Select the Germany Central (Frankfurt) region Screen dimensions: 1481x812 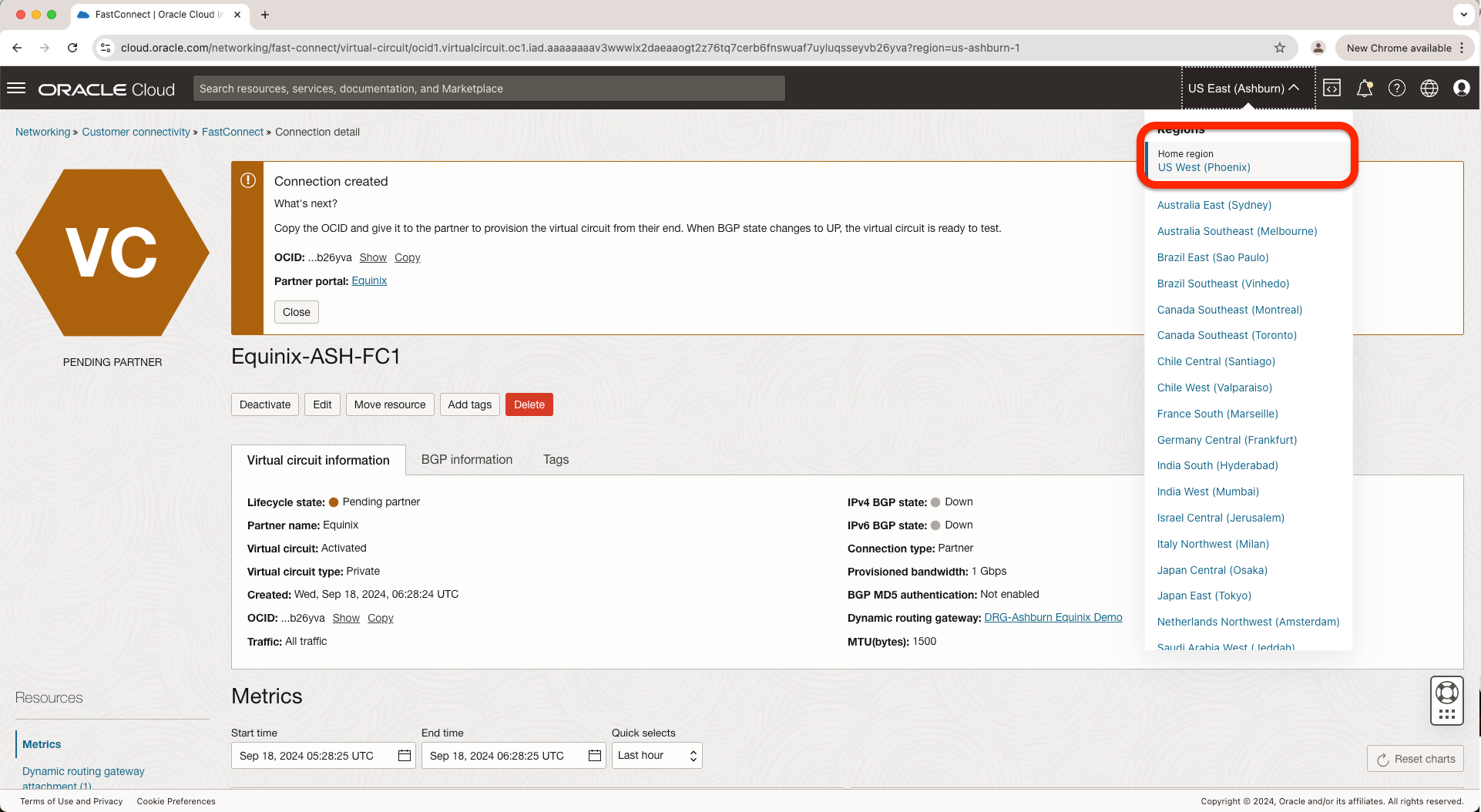click(1227, 440)
